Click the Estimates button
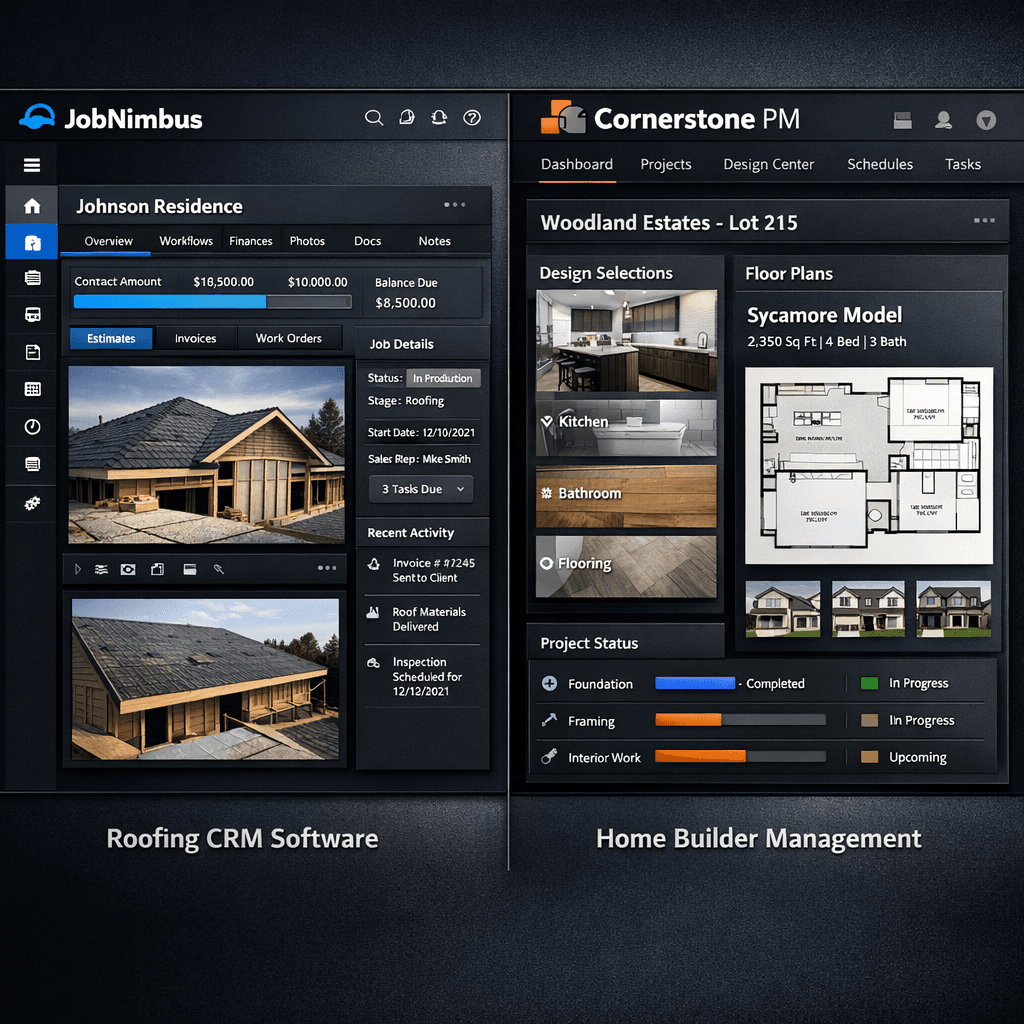 click(111, 338)
